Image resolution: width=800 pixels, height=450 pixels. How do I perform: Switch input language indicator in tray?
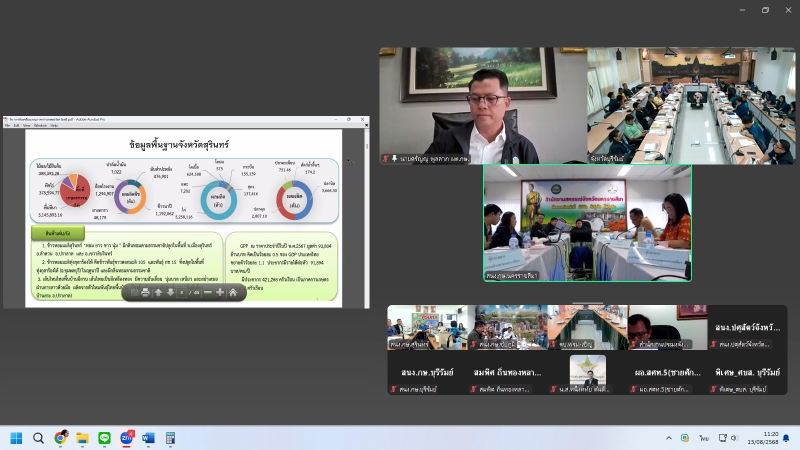704,438
